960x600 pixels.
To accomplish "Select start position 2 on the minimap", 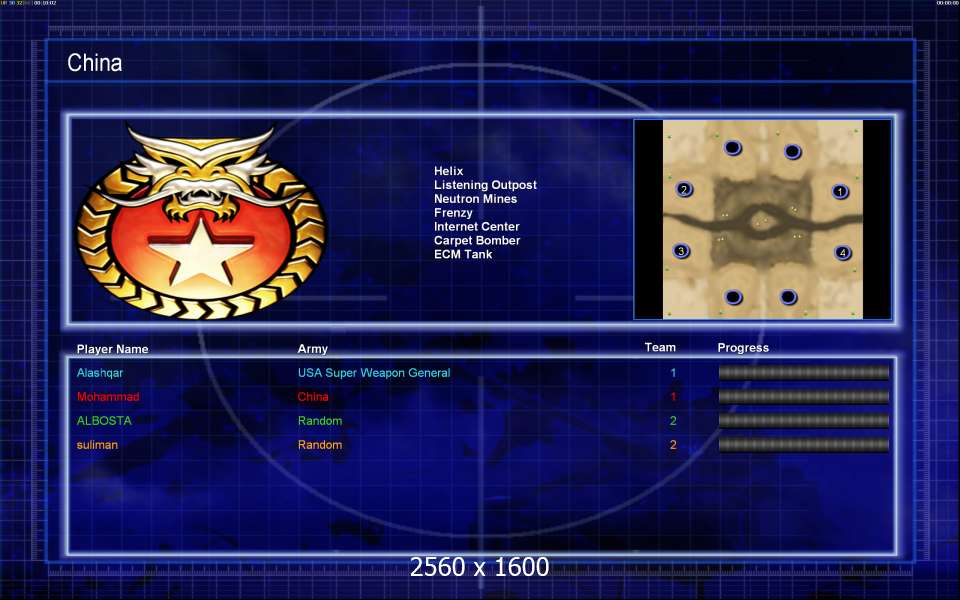I will (684, 189).
